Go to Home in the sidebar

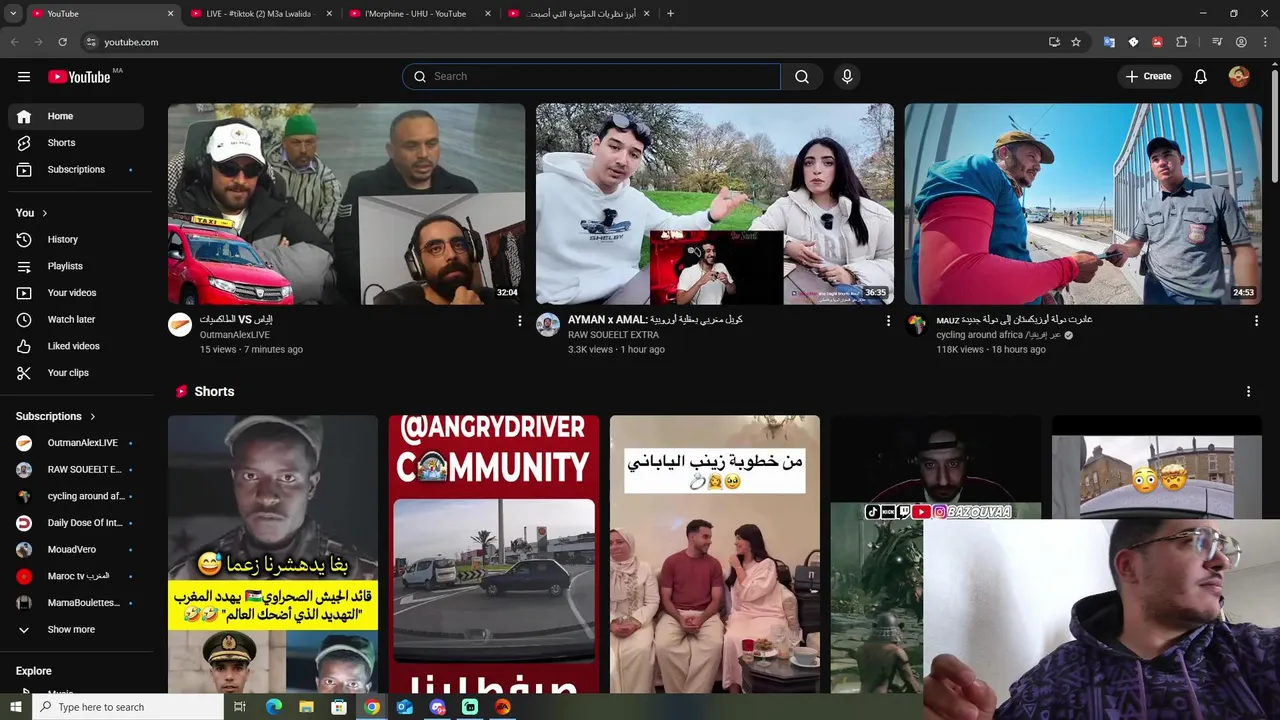tap(76, 116)
